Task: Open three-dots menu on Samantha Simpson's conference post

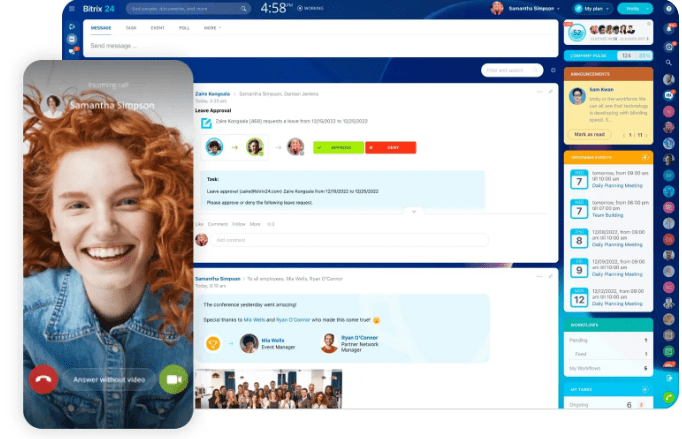Action: pos(539,276)
